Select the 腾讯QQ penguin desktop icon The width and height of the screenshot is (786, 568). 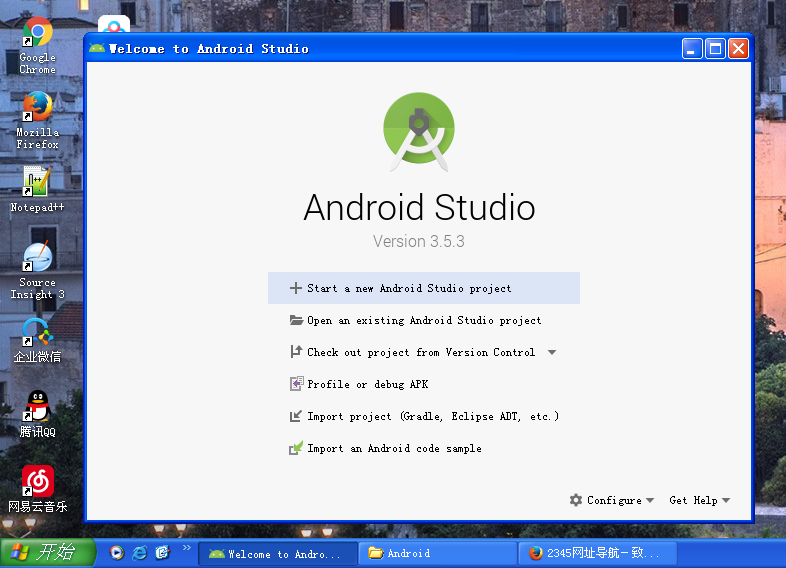37,414
